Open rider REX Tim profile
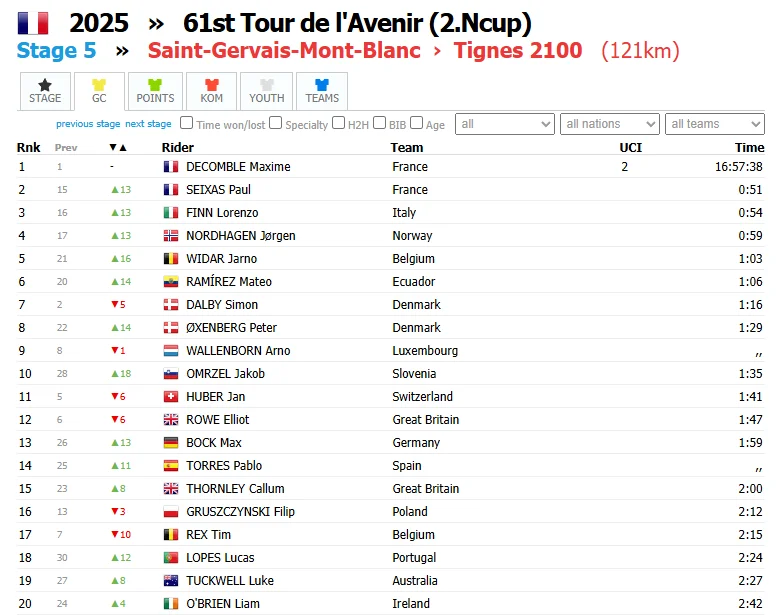777x615 pixels. (x=209, y=535)
